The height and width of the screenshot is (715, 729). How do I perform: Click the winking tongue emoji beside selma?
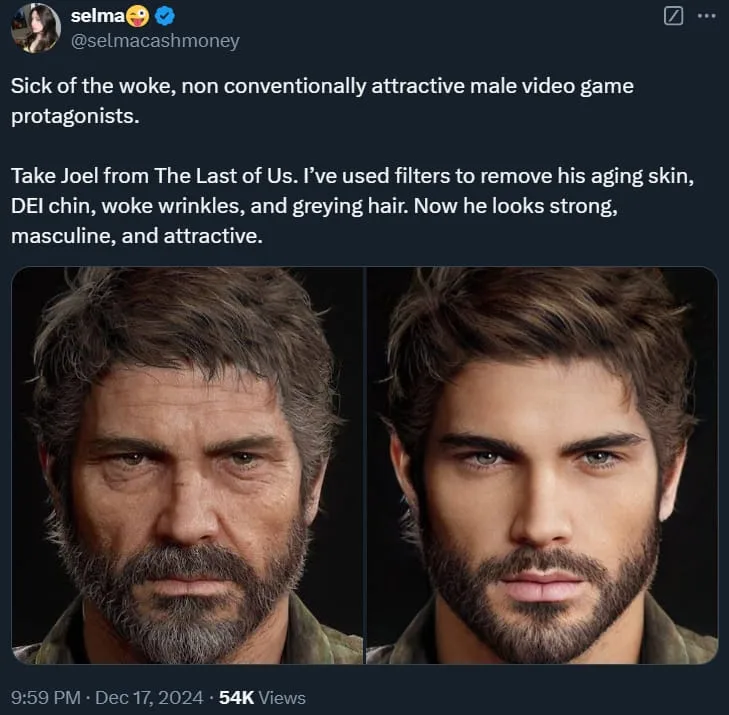coord(138,16)
